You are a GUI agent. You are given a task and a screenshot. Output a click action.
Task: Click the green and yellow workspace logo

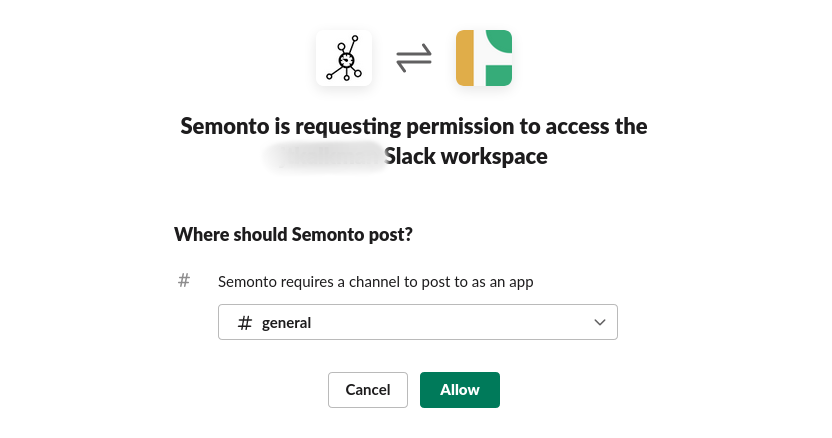tap(484, 58)
